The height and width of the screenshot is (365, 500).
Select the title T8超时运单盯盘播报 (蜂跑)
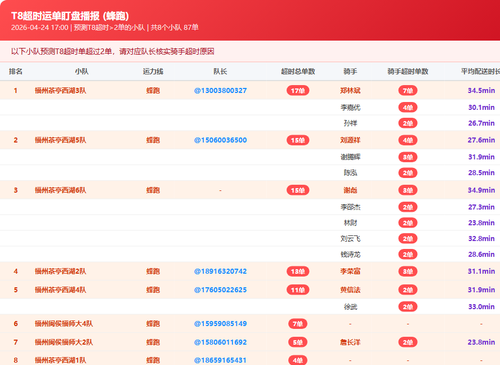pos(70,16)
